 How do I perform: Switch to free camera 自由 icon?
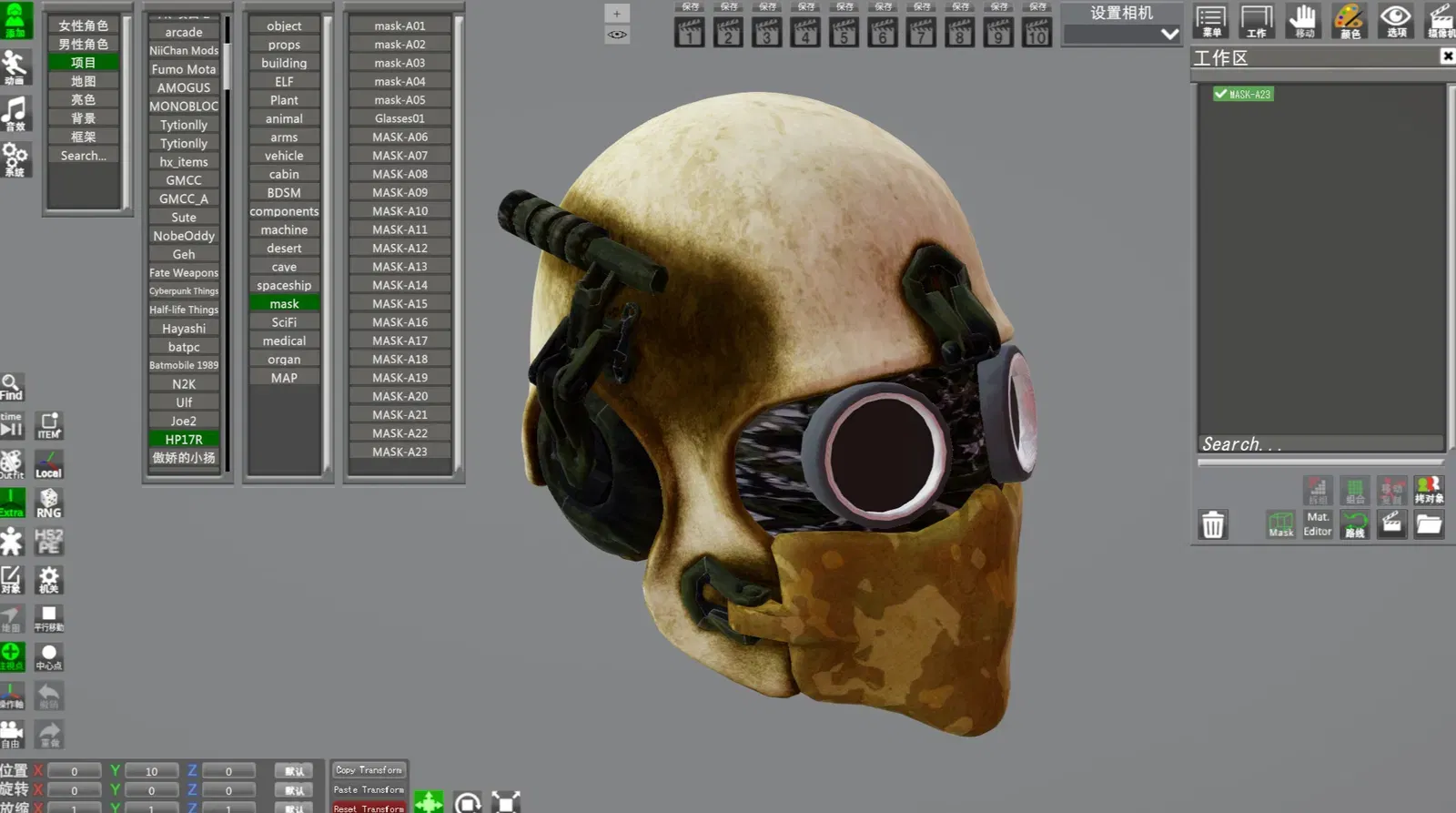11,734
